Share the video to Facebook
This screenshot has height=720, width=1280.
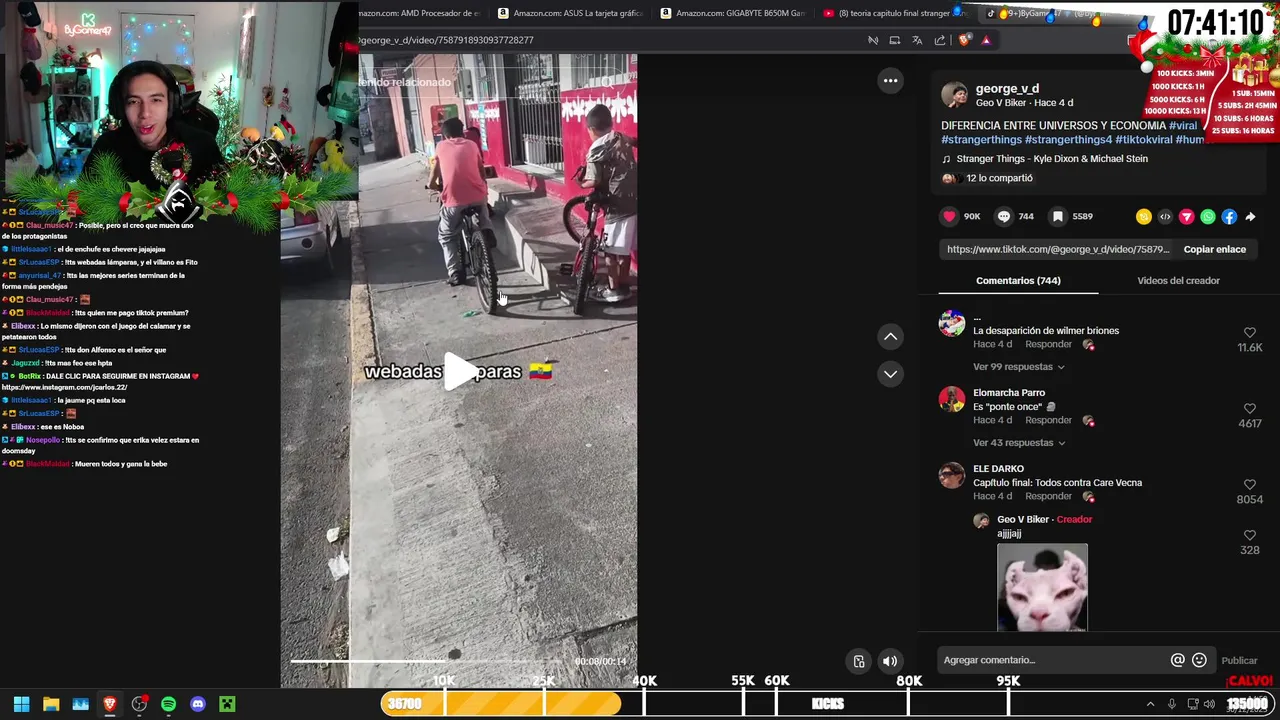(x=1229, y=216)
